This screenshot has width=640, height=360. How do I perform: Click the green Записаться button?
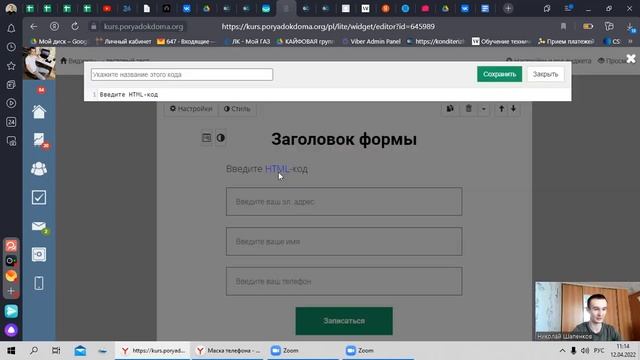pyautogui.click(x=344, y=321)
